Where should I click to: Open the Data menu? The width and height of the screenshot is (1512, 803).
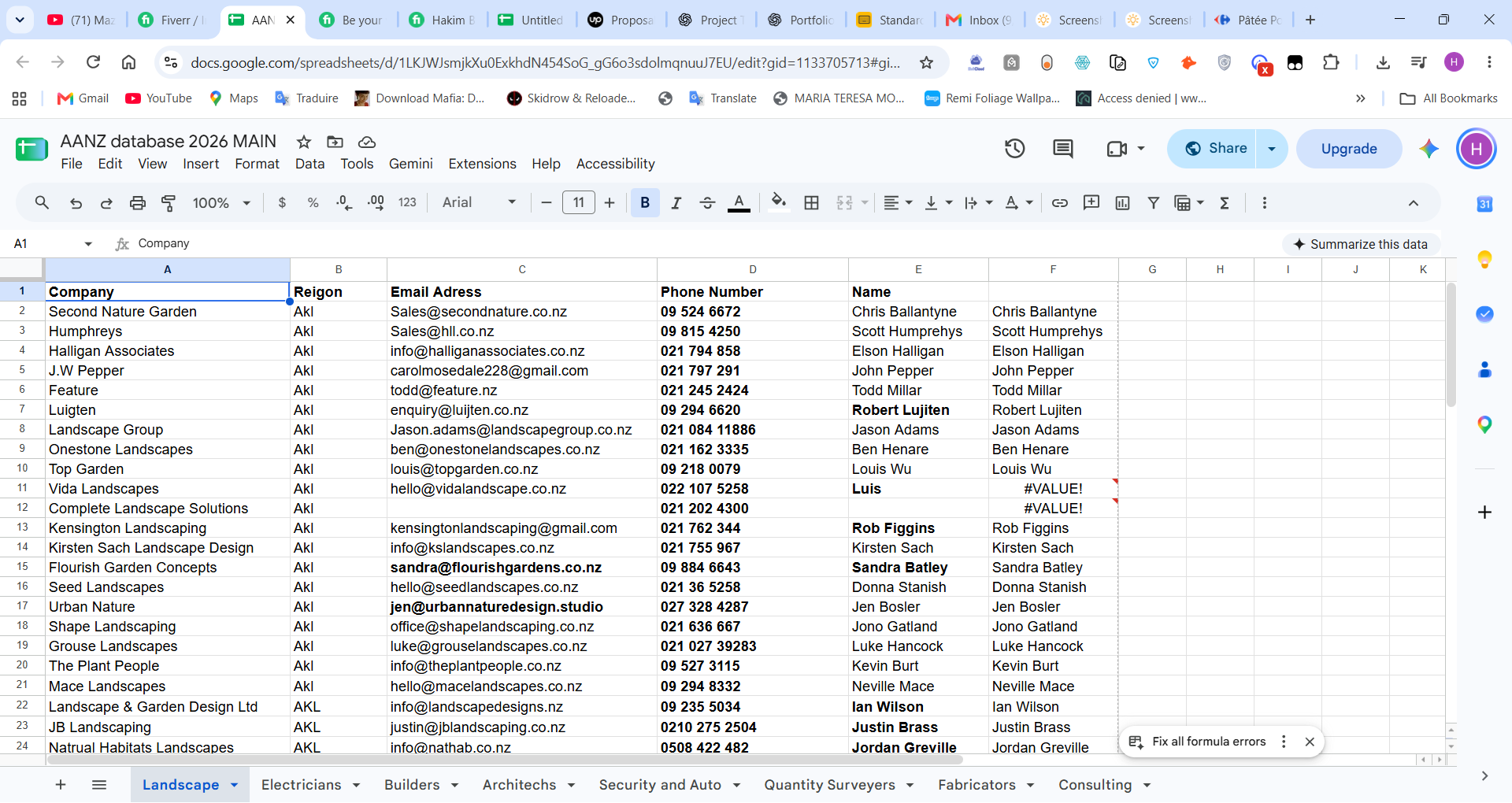tap(309, 164)
